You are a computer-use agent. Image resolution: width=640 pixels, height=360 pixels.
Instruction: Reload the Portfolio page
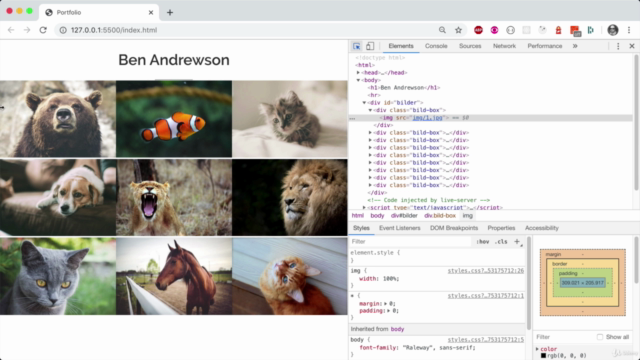43,30
